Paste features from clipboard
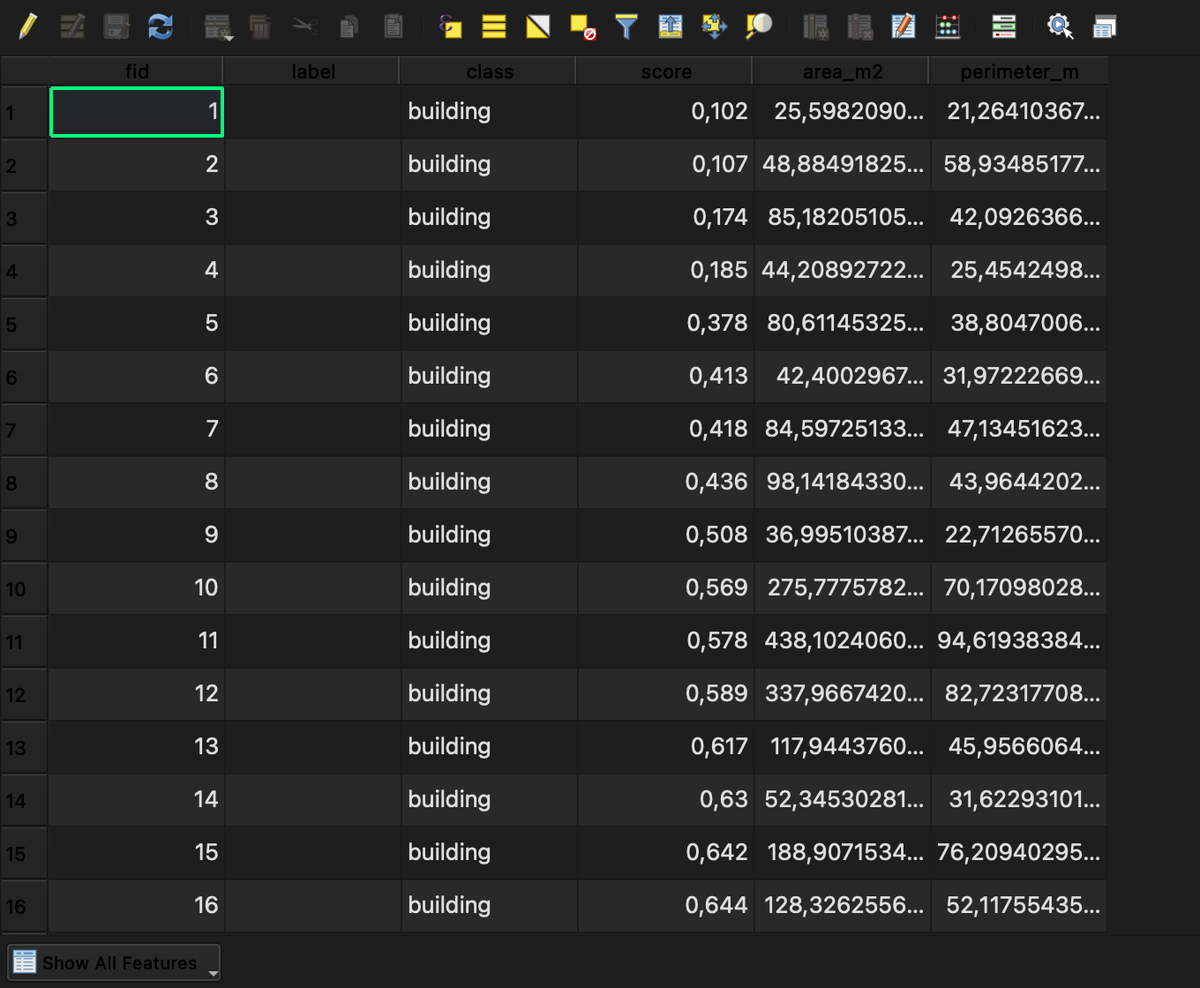The width and height of the screenshot is (1200, 988). pyautogui.click(x=393, y=27)
